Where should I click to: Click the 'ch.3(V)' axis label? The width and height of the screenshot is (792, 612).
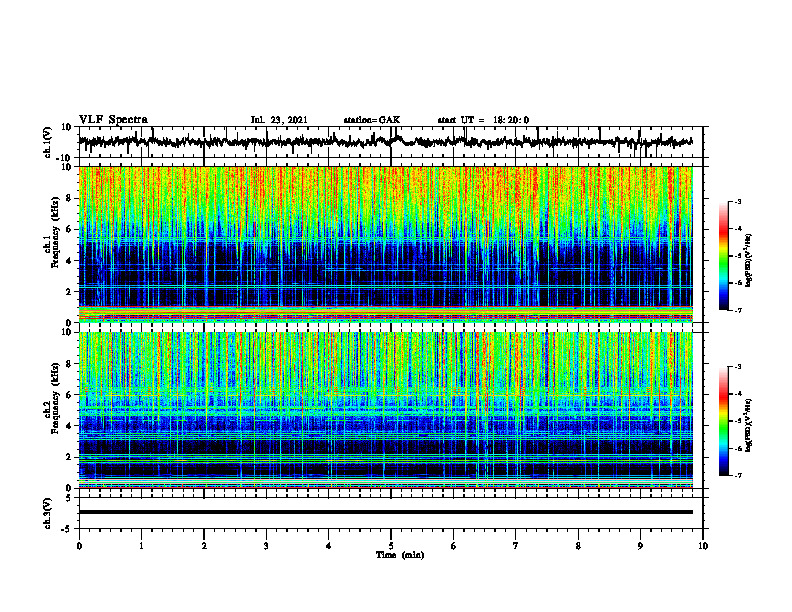48,513
